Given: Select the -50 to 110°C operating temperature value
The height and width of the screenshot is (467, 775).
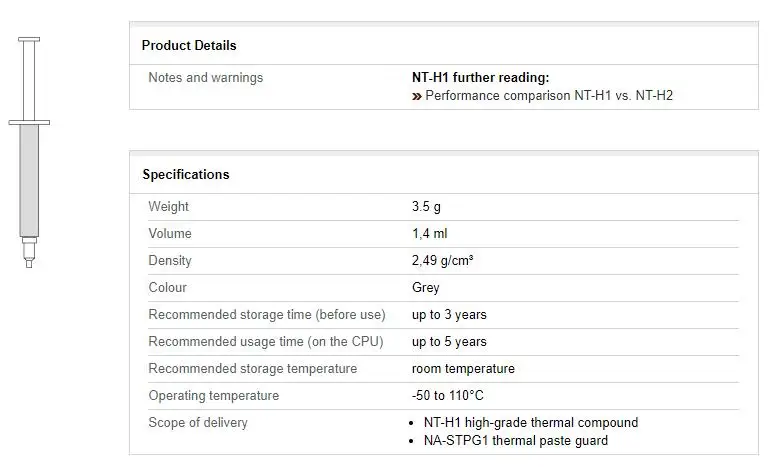Looking at the screenshot, I should (x=448, y=396).
